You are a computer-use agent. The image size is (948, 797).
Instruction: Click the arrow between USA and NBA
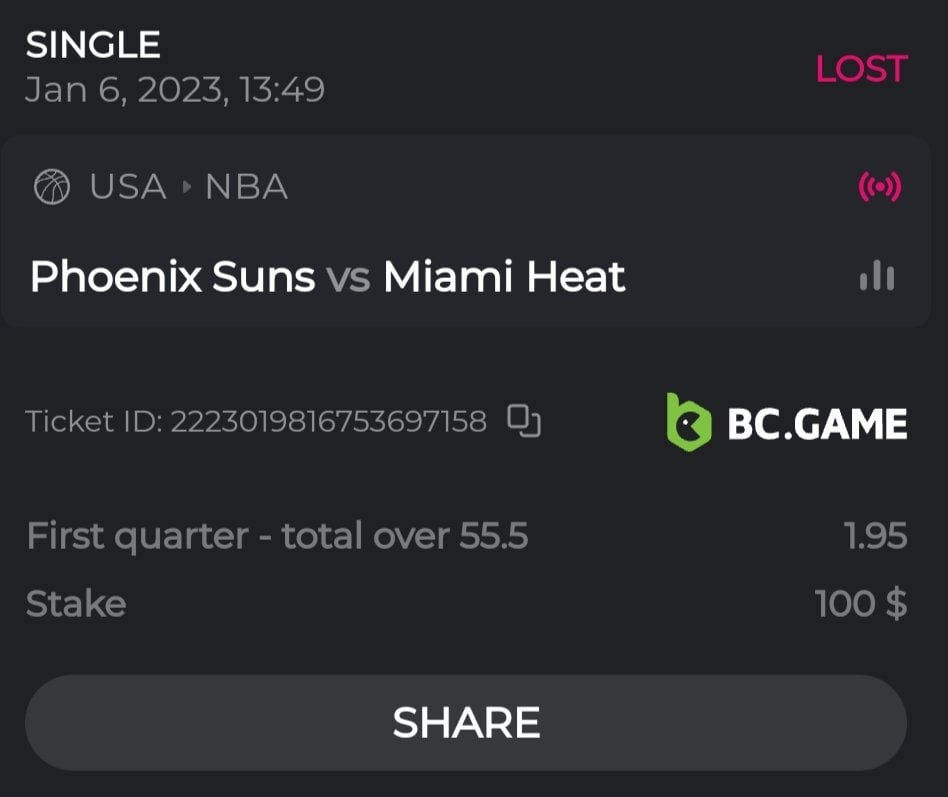coord(185,187)
